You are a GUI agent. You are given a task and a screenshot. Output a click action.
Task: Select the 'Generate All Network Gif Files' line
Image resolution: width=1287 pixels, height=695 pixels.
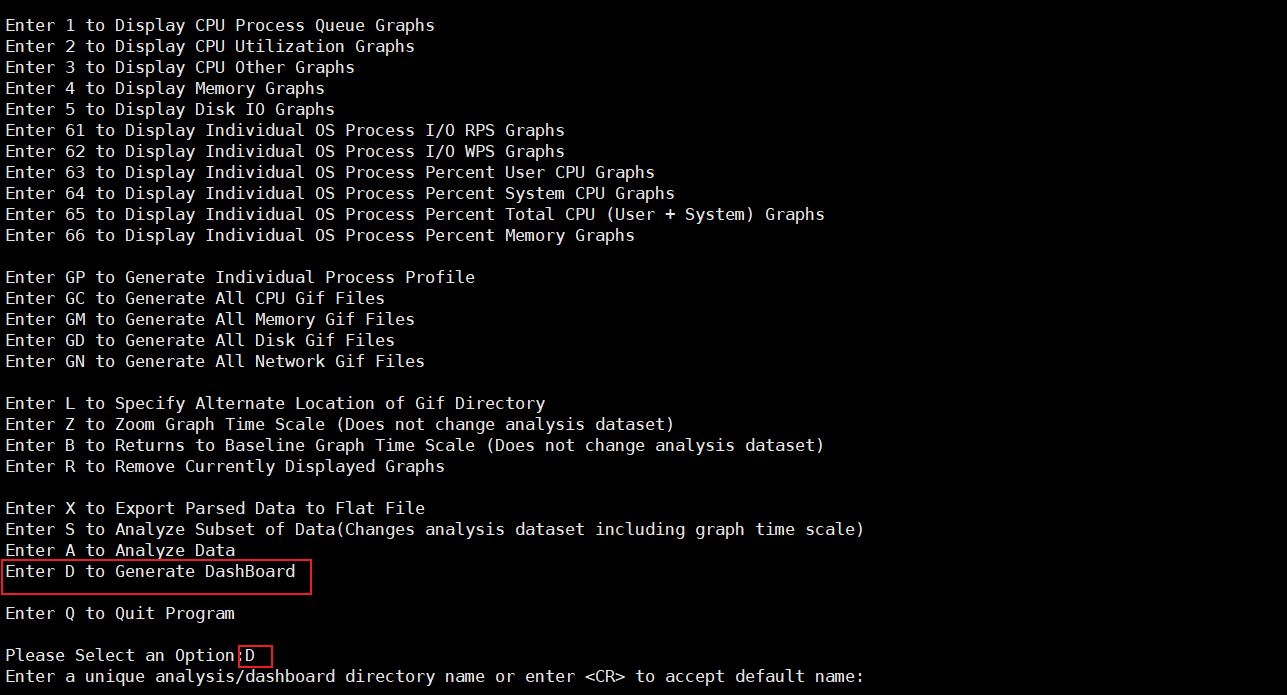[x=215, y=361]
